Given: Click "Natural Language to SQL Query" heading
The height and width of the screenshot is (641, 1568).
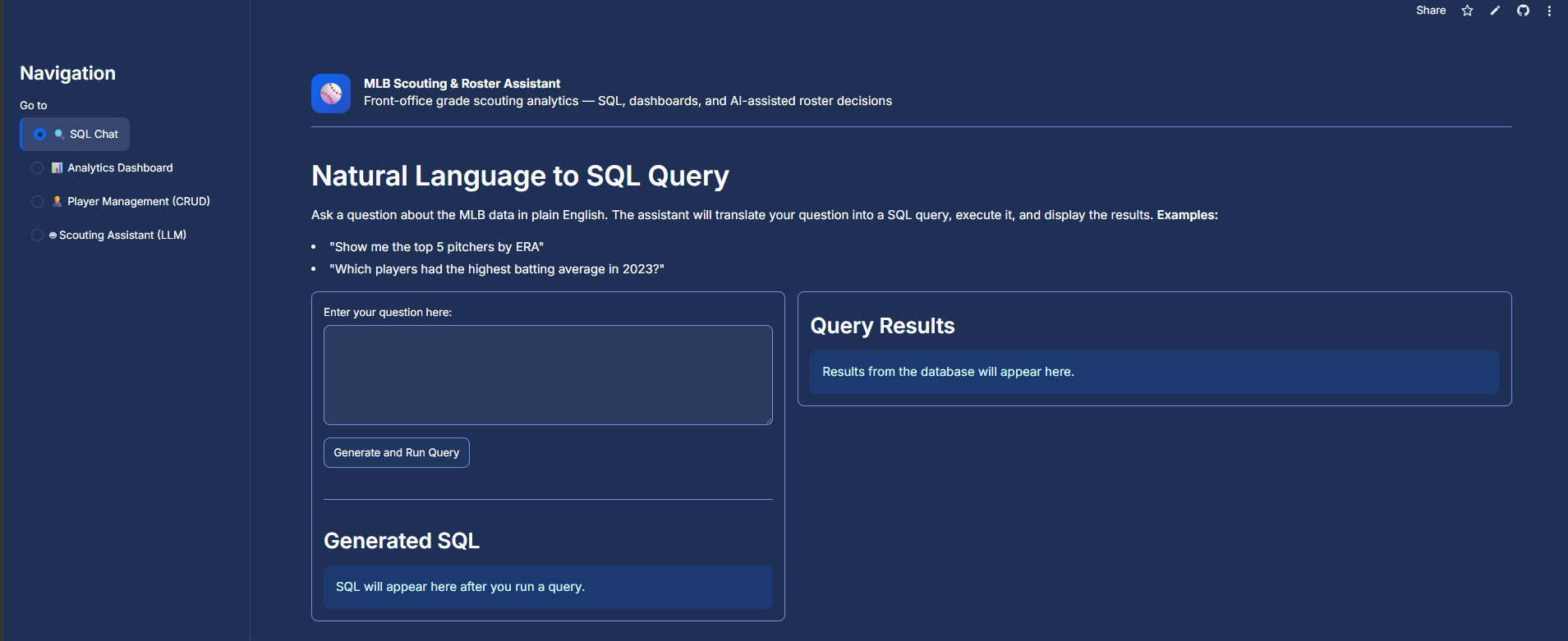Looking at the screenshot, I should point(520,176).
